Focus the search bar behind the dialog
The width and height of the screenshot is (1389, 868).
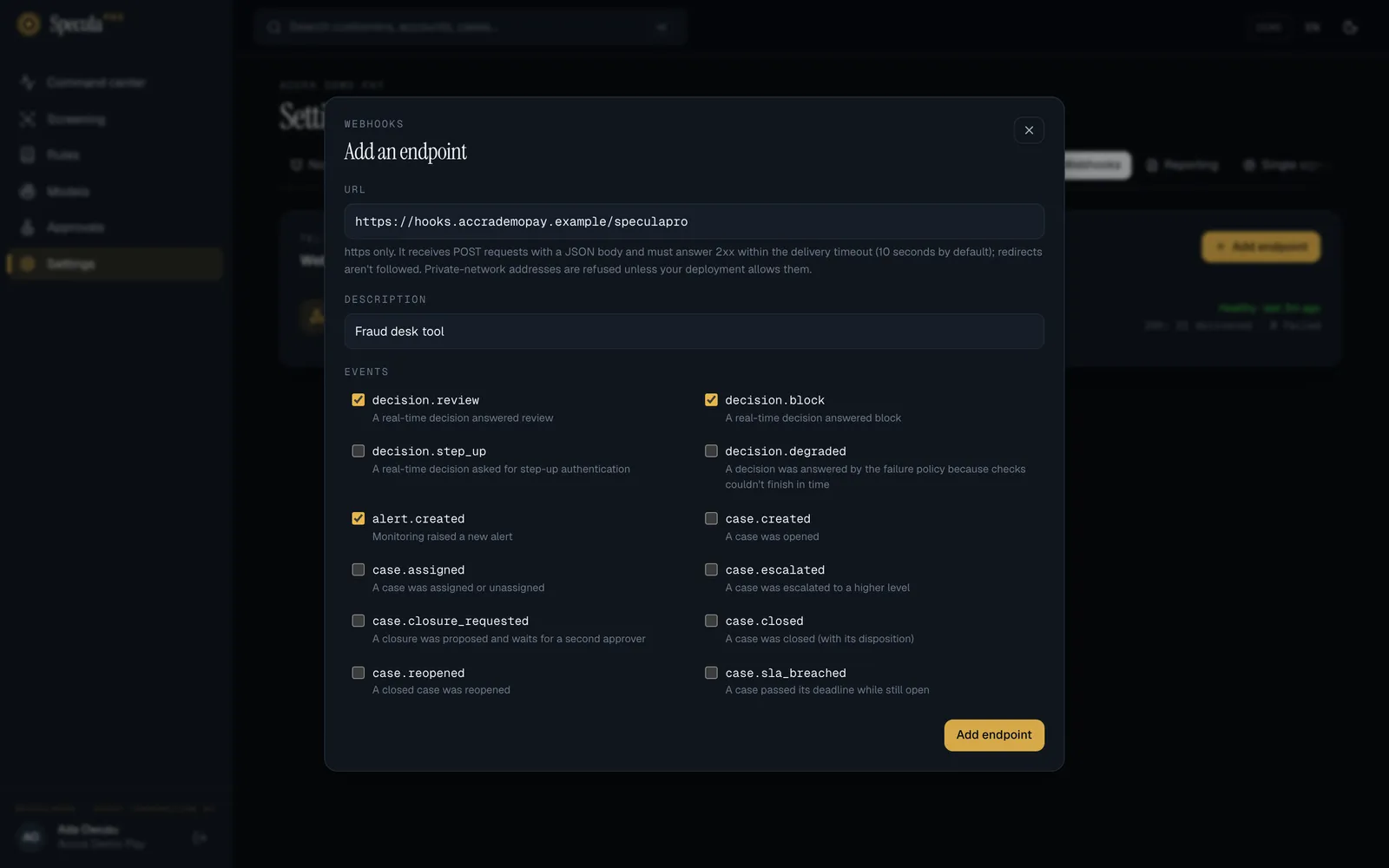click(x=471, y=27)
